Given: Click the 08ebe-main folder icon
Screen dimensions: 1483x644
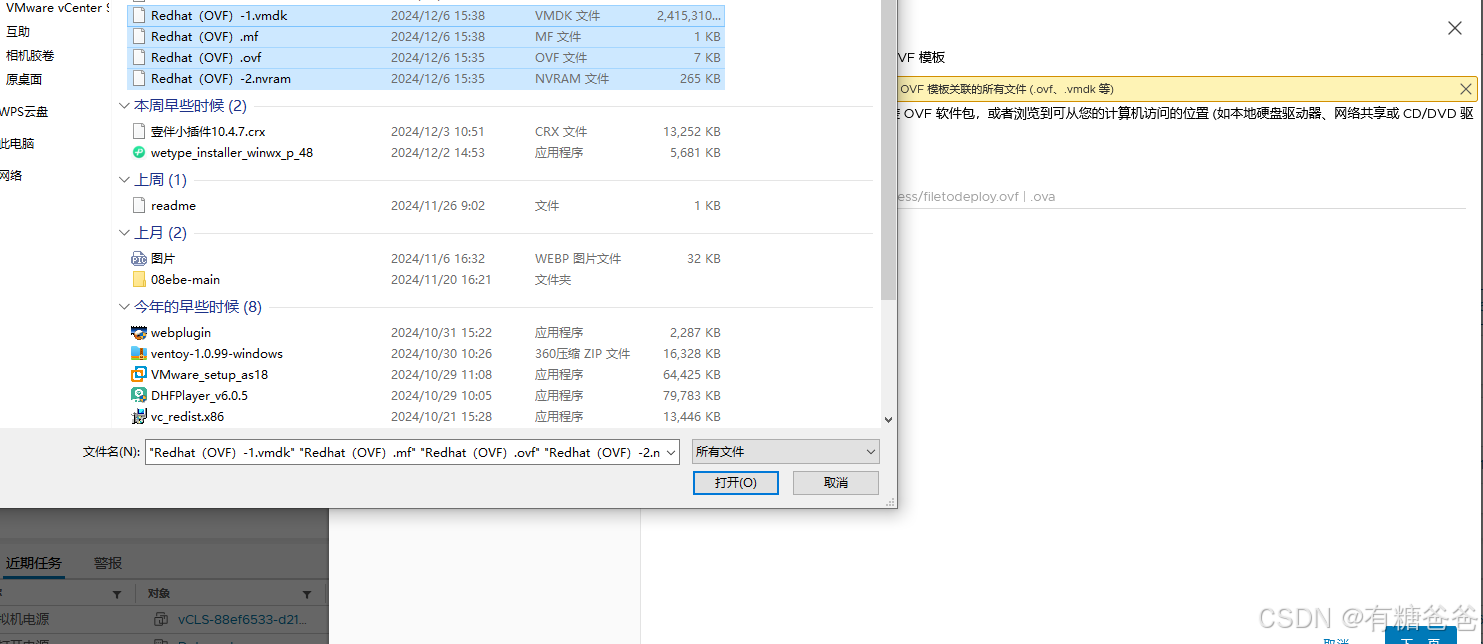Looking at the screenshot, I should pos(139,280).
